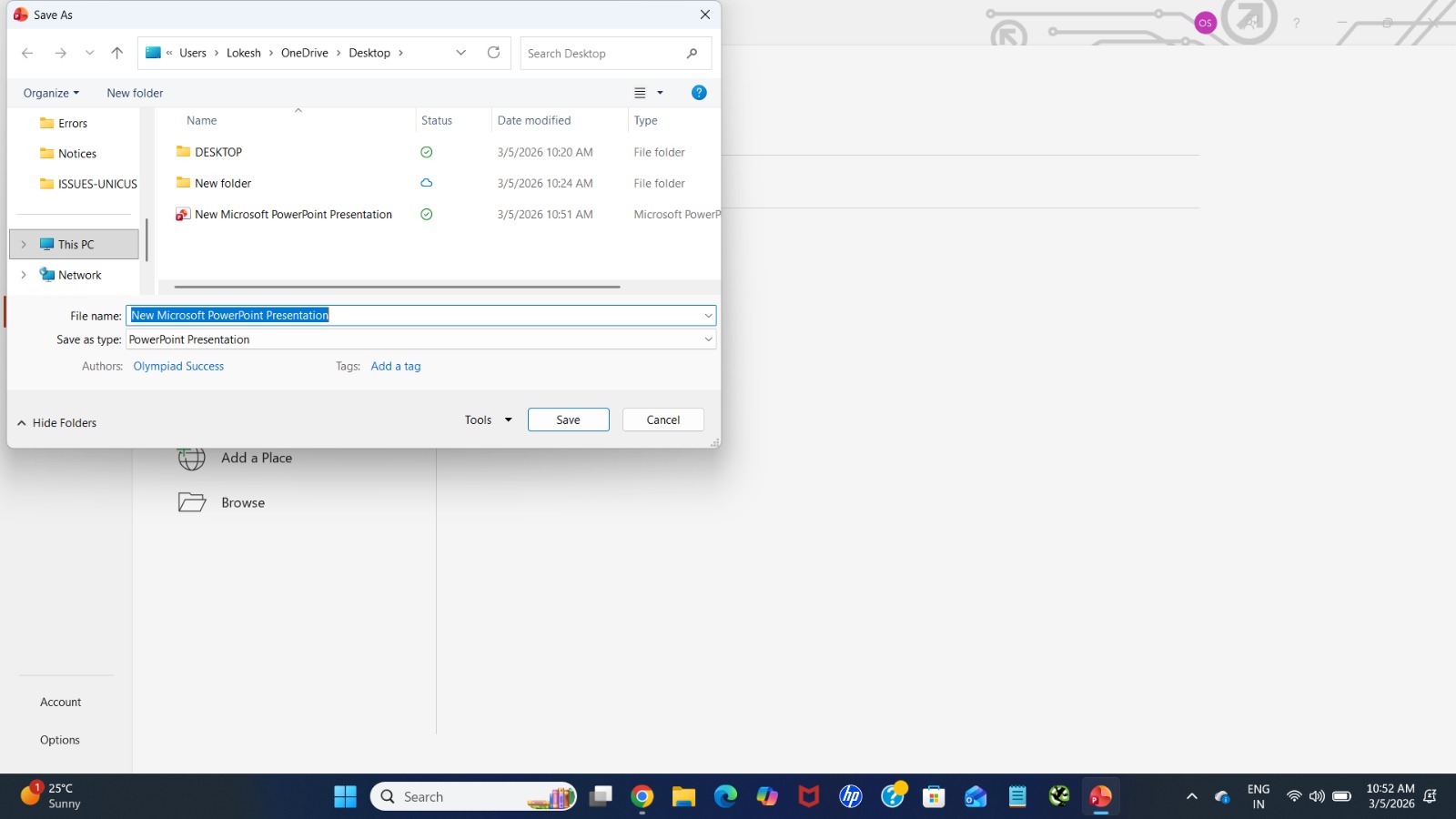The width and height of the screenshot is (1456, 819).
Task: Click the cloud sync icon beside New folder
Action: coord(426,183)
